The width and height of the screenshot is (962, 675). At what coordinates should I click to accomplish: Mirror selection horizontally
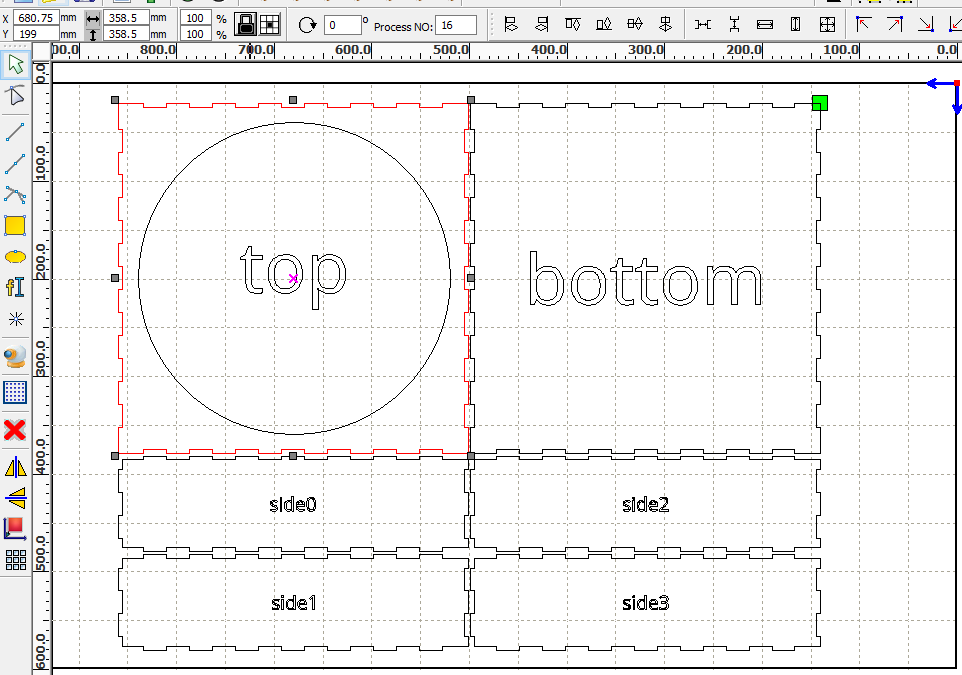coord(15,468)
